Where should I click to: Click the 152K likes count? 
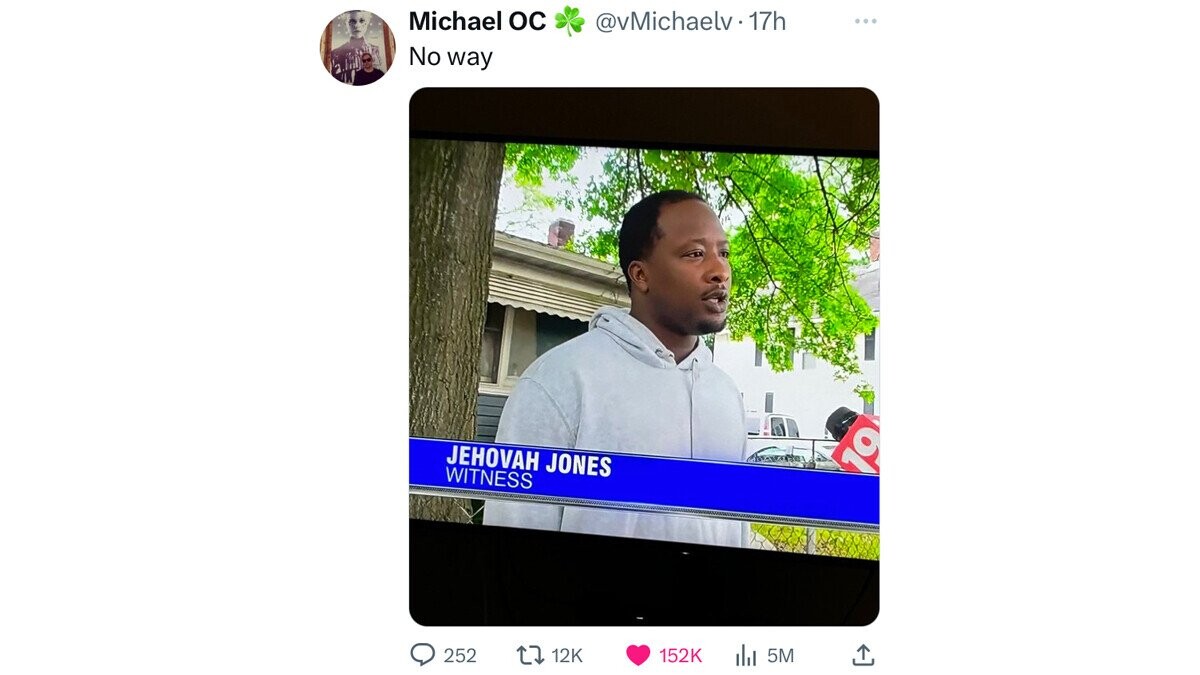click(680, 656)
